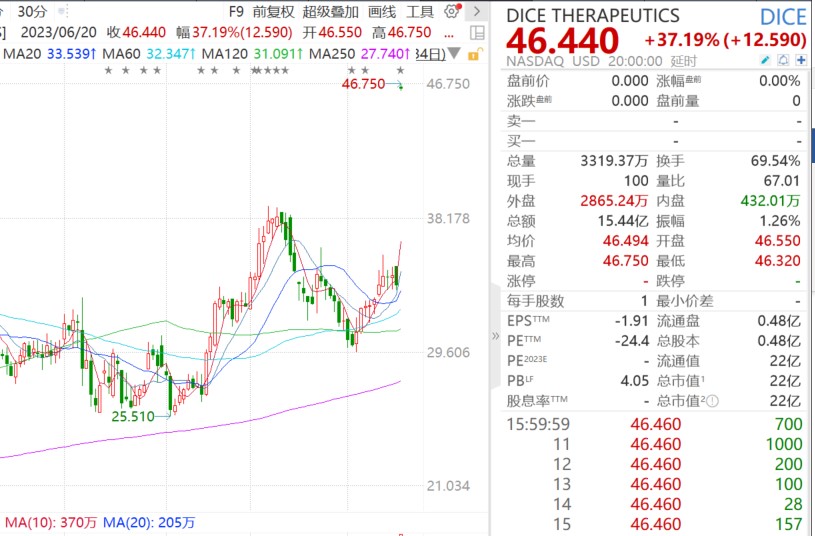815x536 pixels.
Task: Click the arrow button next to settings gear
Action: pos(477,11)
